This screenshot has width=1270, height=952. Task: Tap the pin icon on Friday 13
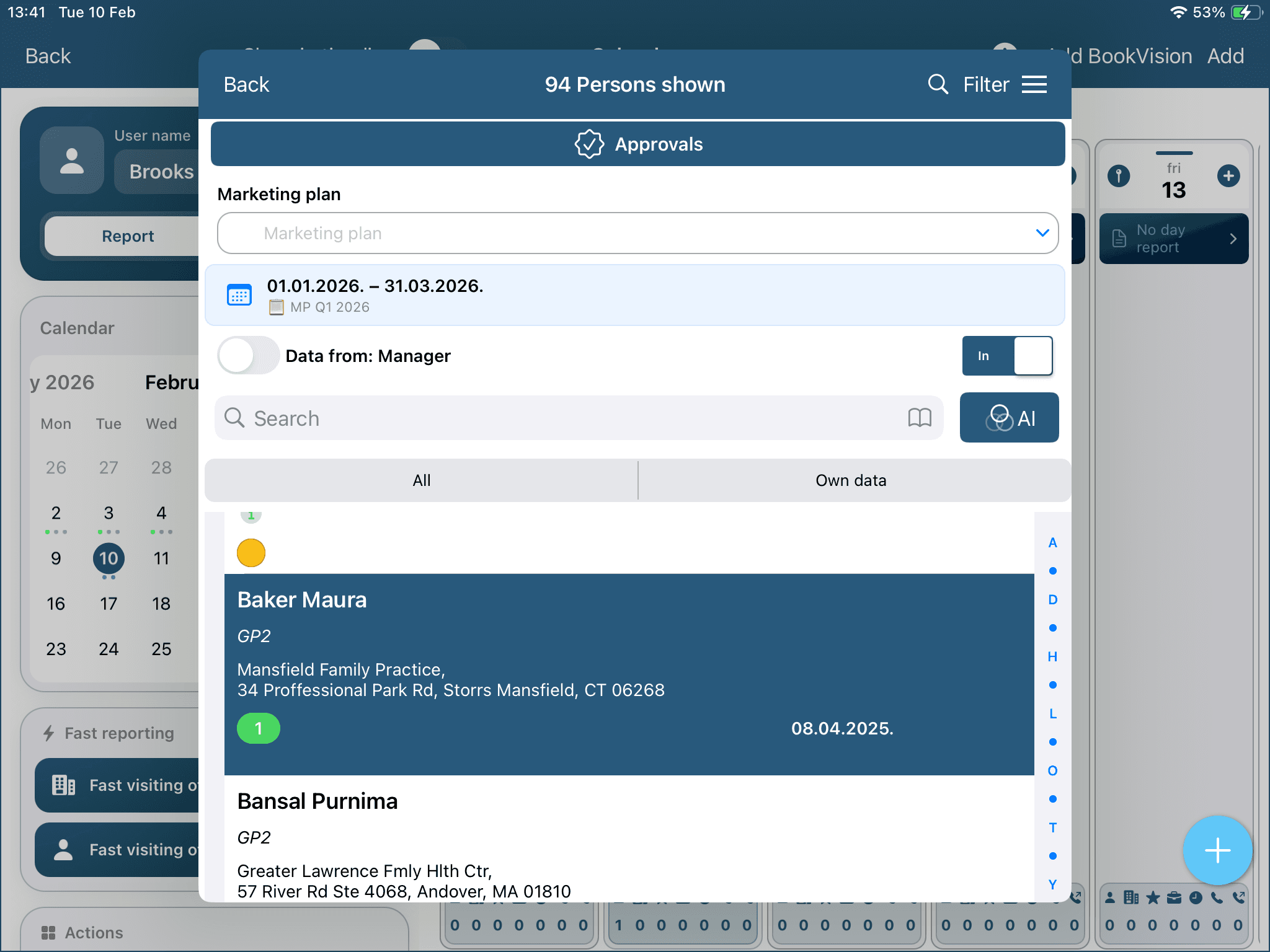pos(1119,176)
